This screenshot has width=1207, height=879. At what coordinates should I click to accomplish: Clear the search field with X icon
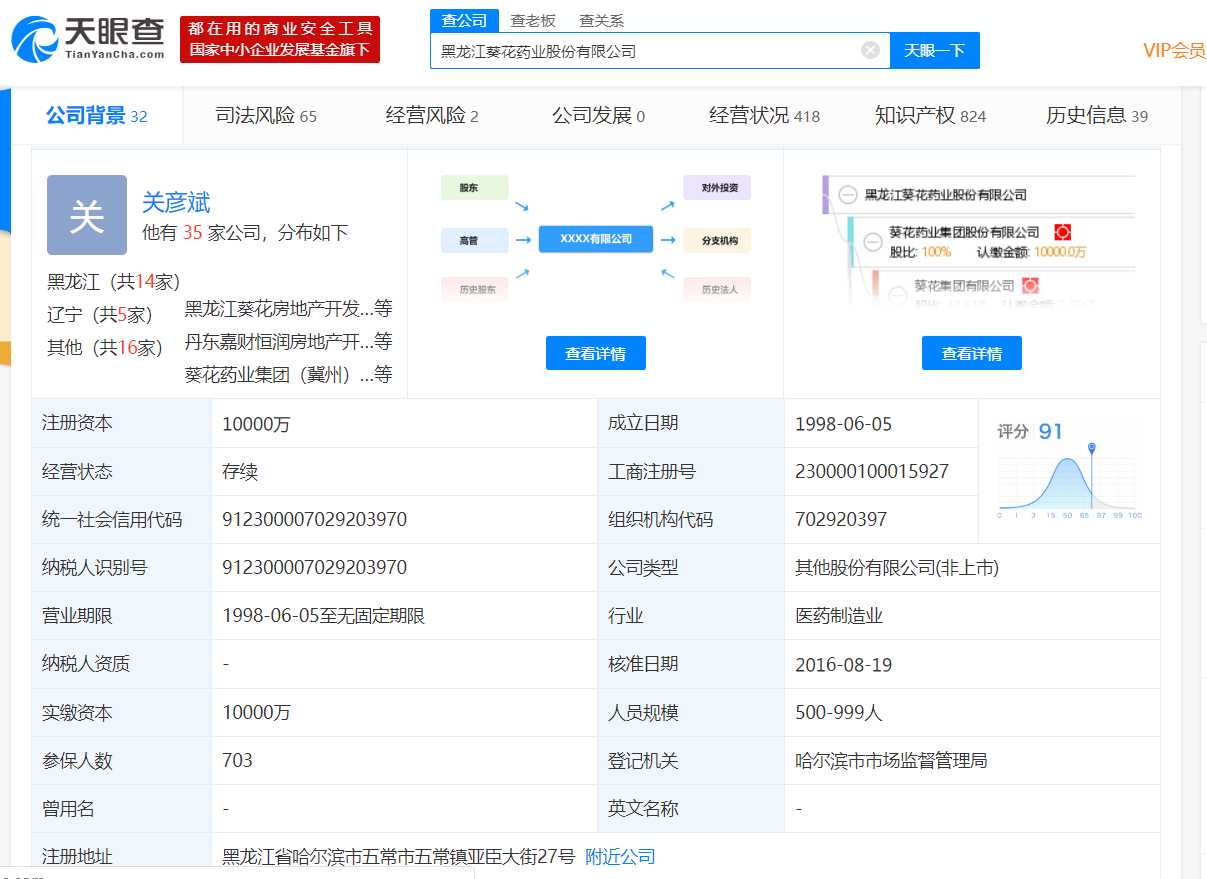coord(870,50)
